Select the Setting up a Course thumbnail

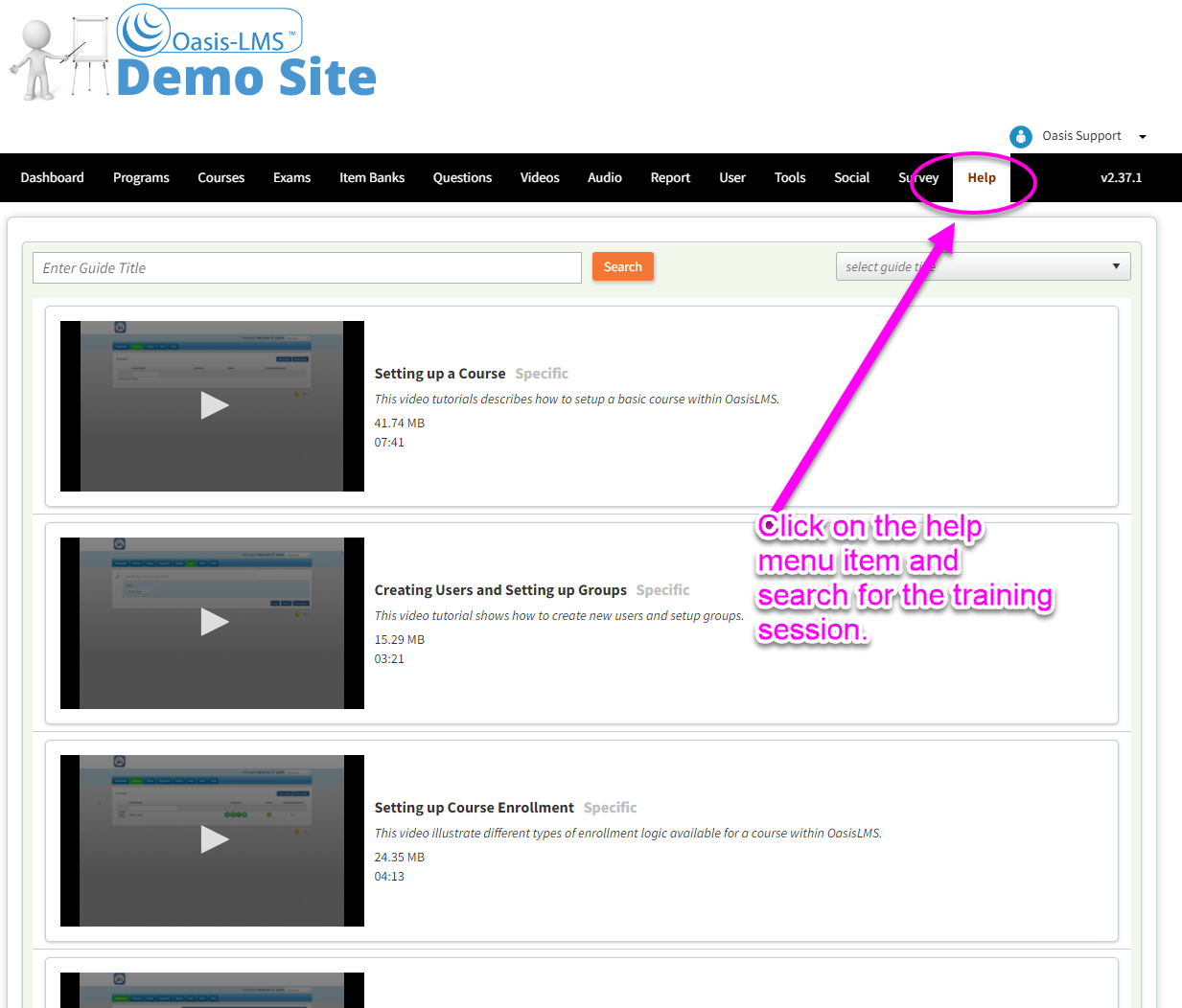213,406
